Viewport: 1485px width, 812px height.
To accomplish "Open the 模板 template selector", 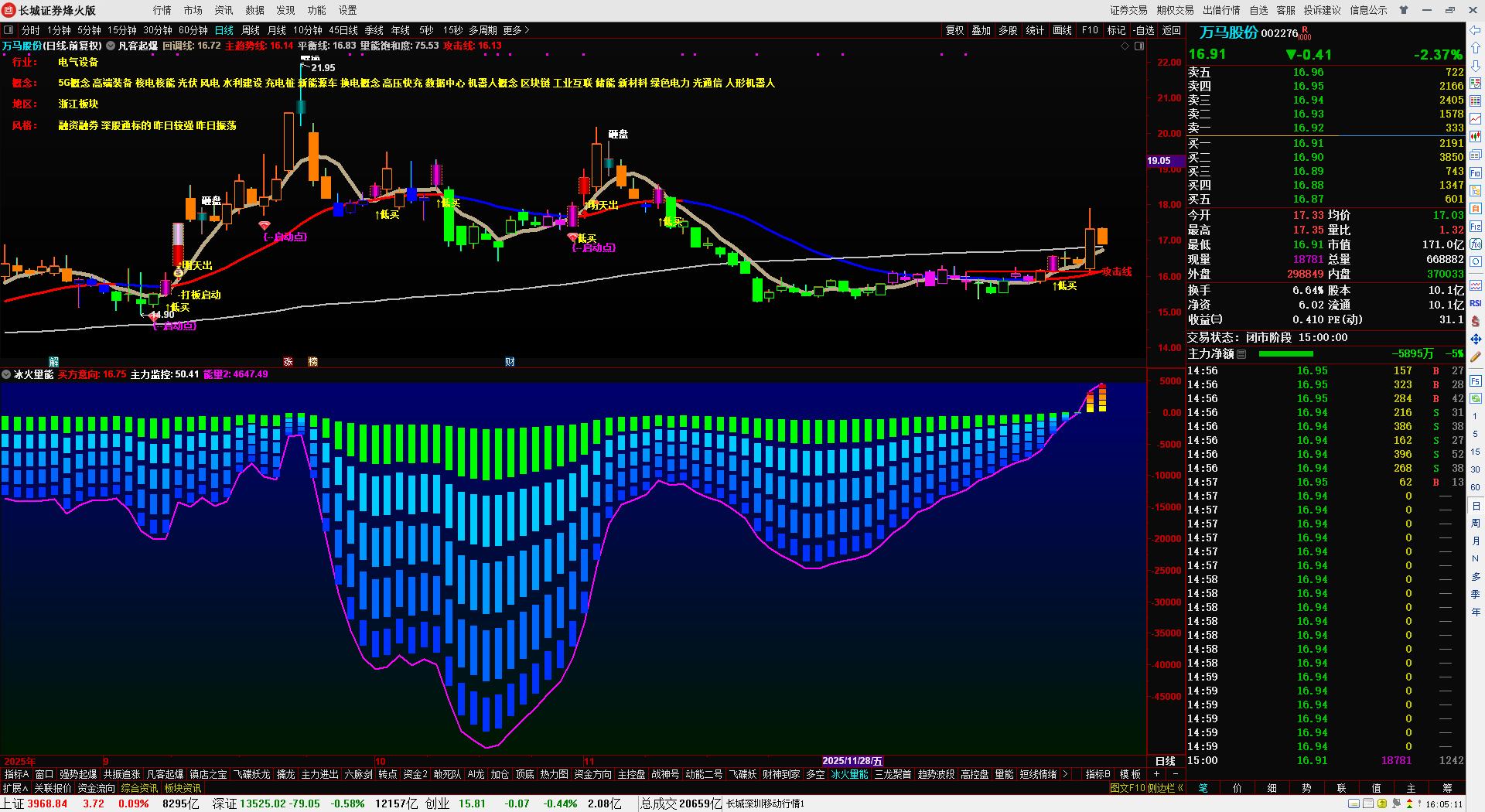I will [1131, 774].
